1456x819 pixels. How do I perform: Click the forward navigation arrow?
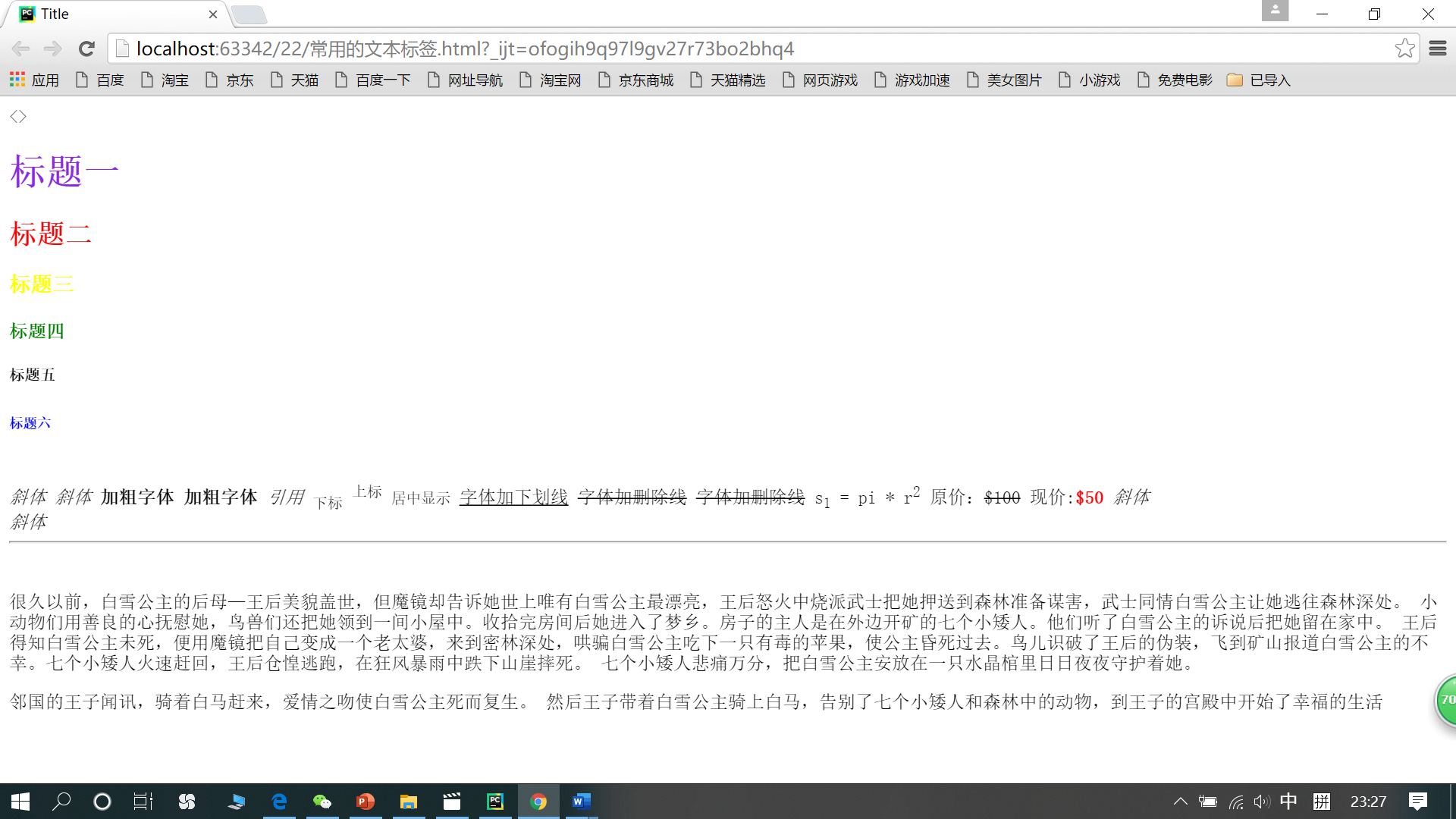52,48
